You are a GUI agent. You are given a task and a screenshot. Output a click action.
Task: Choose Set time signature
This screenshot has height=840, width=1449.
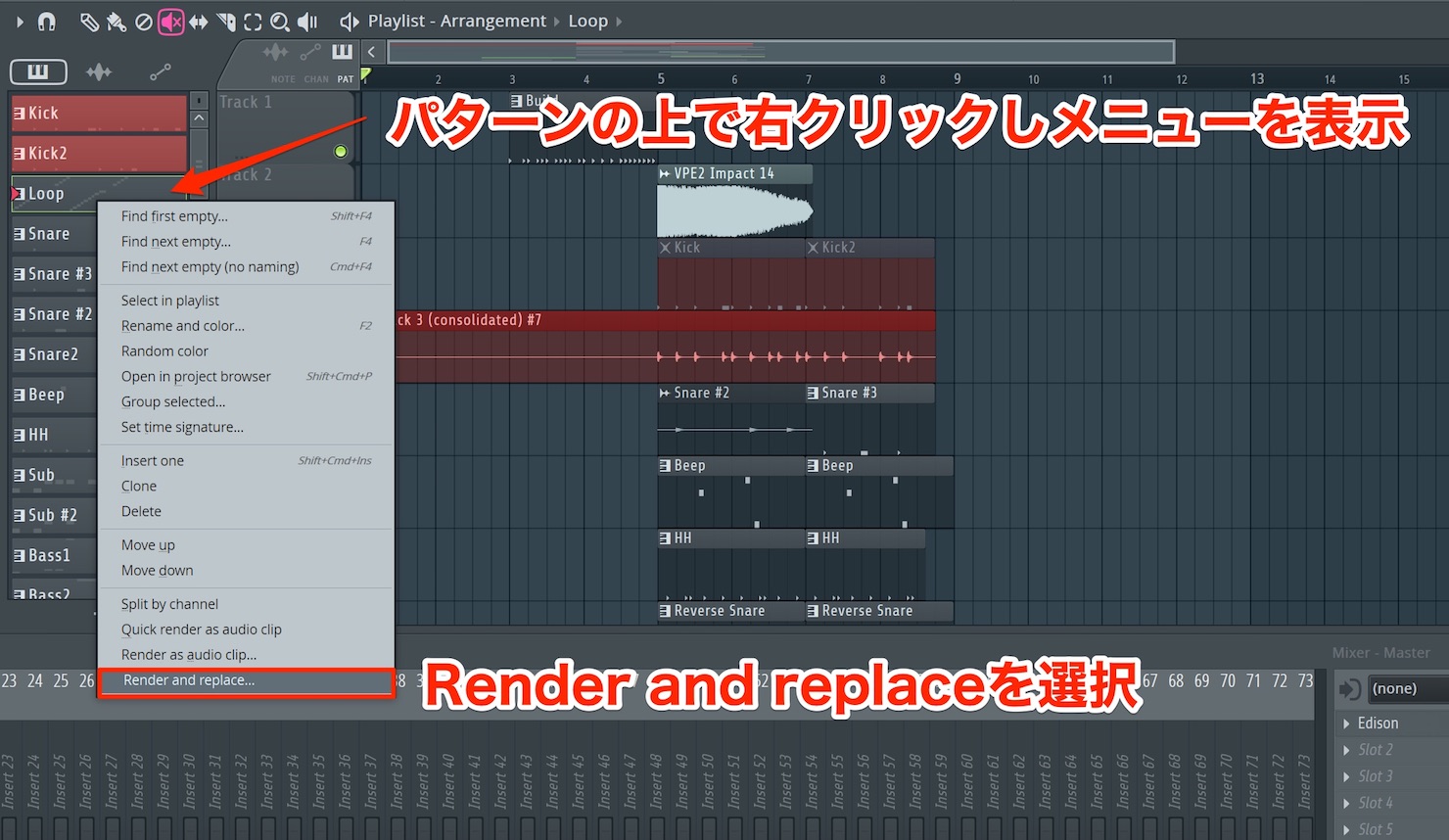(x=246, y=428)
